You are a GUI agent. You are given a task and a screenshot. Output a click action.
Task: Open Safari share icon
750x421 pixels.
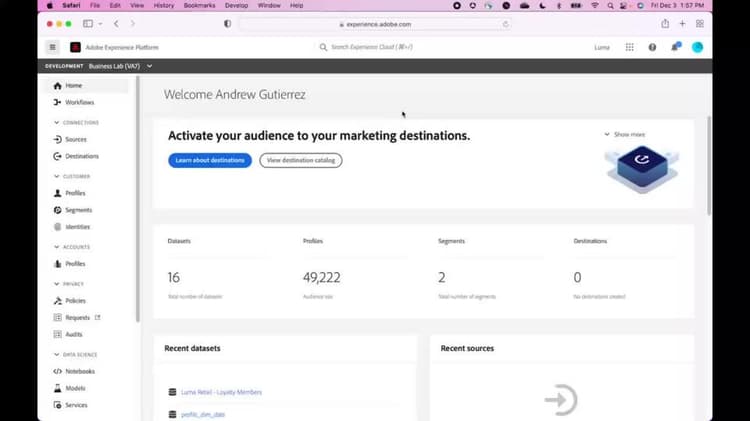[665, 23]
